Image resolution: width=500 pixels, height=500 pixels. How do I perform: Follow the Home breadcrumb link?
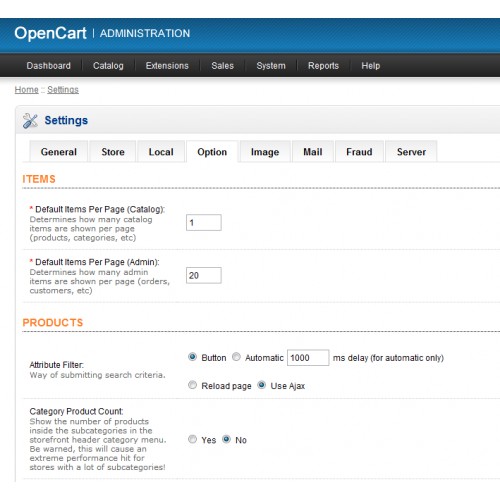pyautogui.click(x=27, y=90)
